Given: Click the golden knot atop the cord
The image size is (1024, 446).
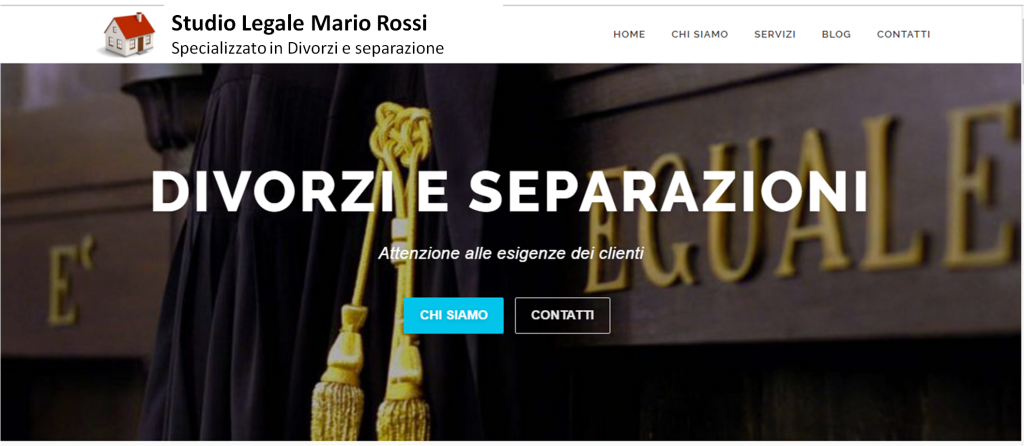Looking at the screenshot, I should click(x=400, y=135).
